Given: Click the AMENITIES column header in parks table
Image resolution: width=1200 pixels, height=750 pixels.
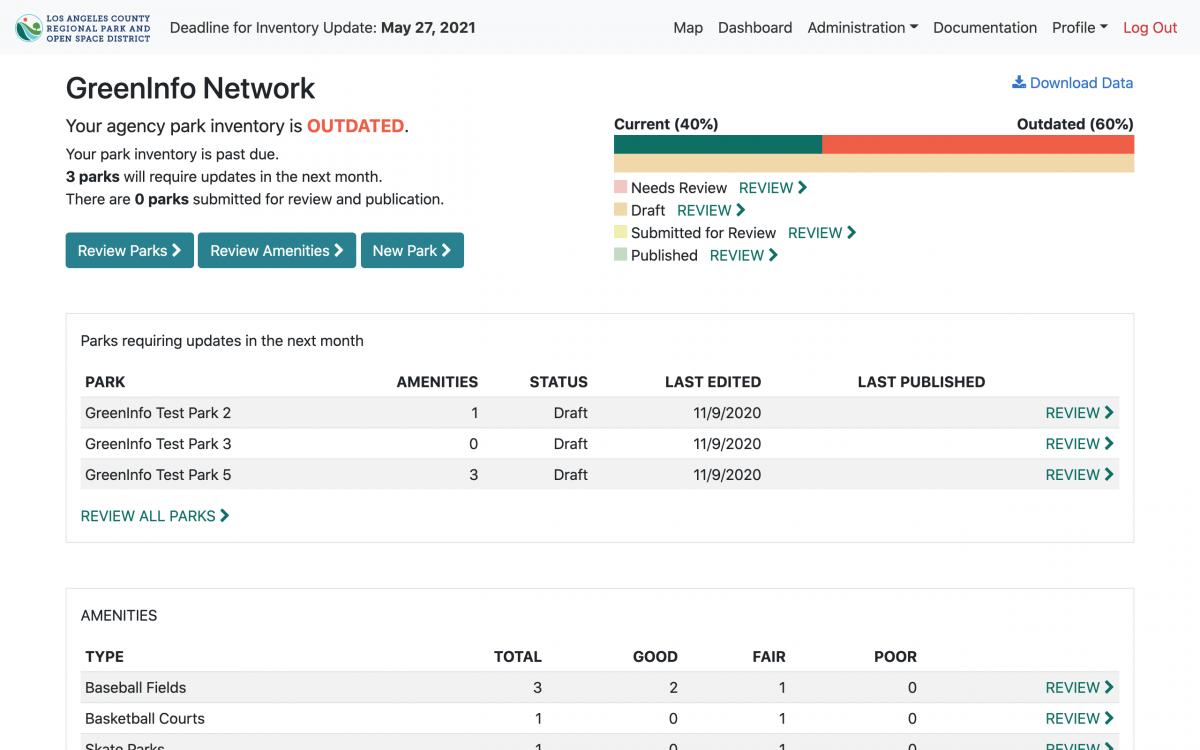Looking at the screenshot, I should point(437,382).
